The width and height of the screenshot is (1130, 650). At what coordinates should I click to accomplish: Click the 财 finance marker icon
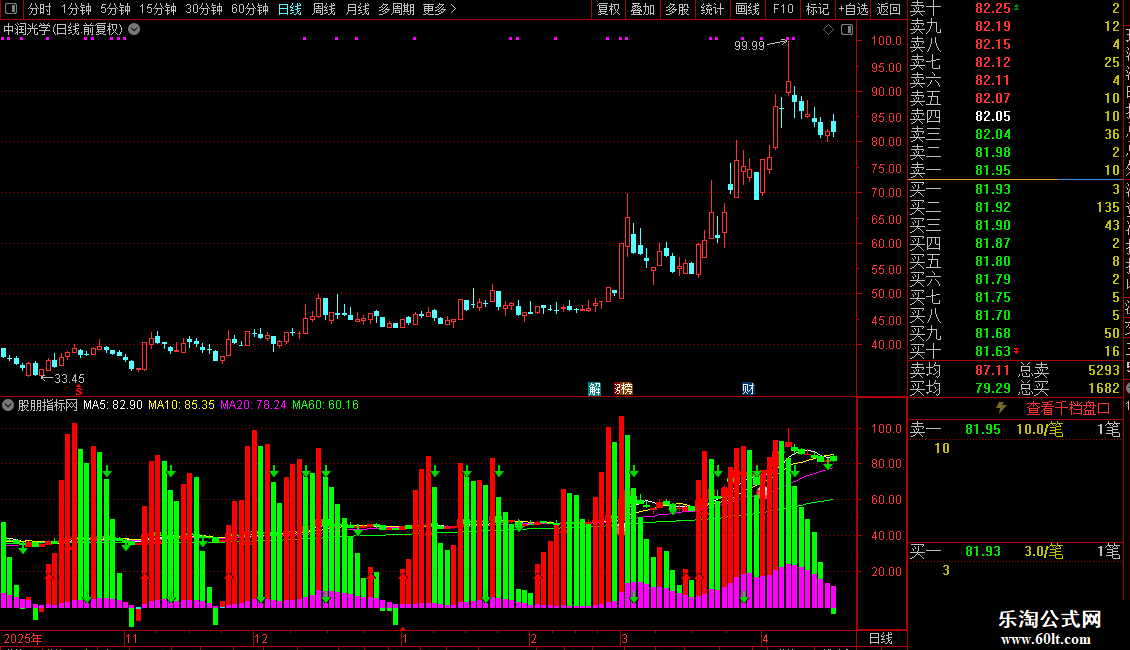pos(748,389)
